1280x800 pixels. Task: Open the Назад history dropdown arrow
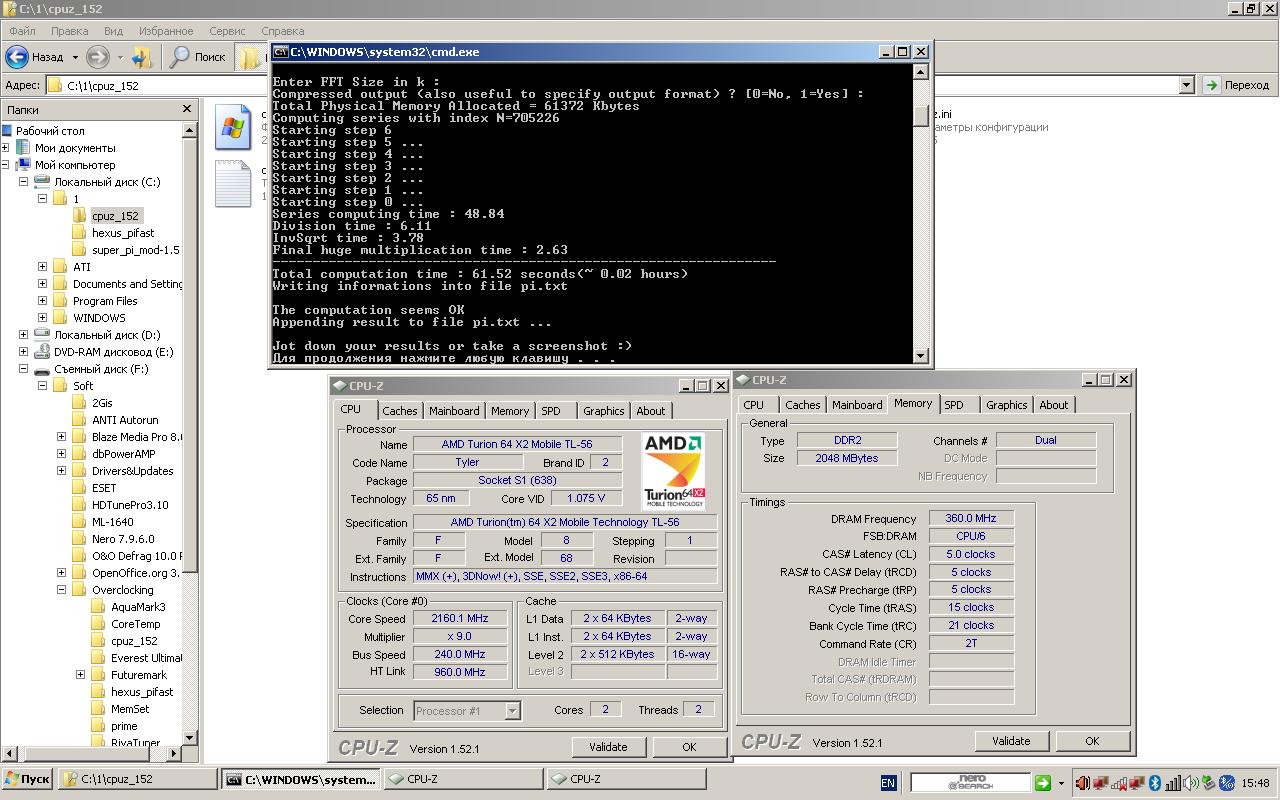[x=75, y=57]
